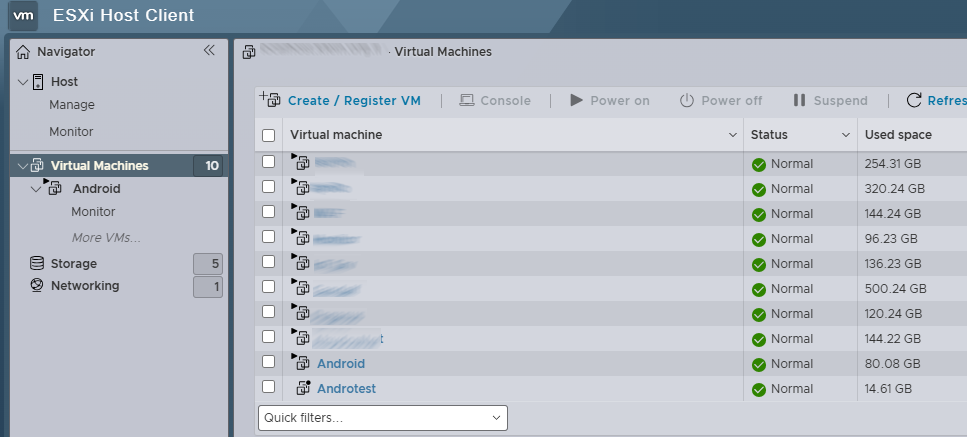Open the Androtest VM link in table
This screenshot has width=967, height=437.
coord(347,389)
